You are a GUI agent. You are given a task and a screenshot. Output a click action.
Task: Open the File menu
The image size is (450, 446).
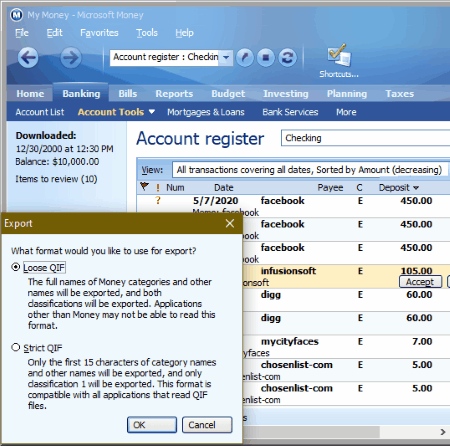point(22,33)
